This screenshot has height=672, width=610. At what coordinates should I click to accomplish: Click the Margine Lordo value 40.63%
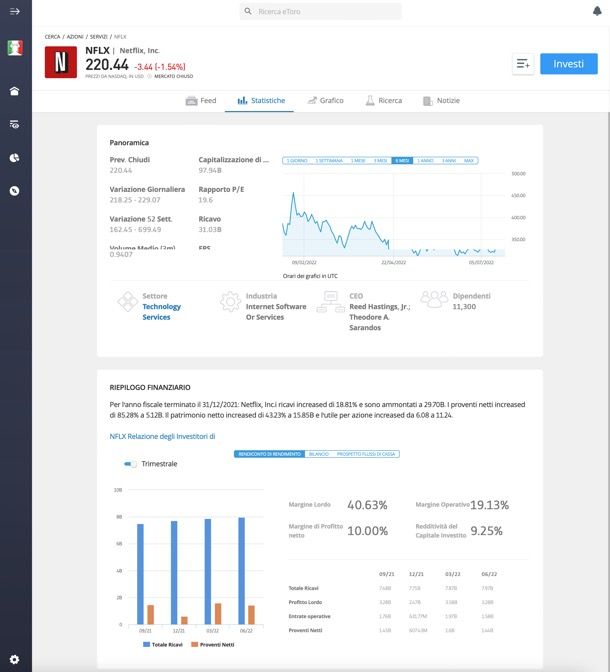pos(367,505)
